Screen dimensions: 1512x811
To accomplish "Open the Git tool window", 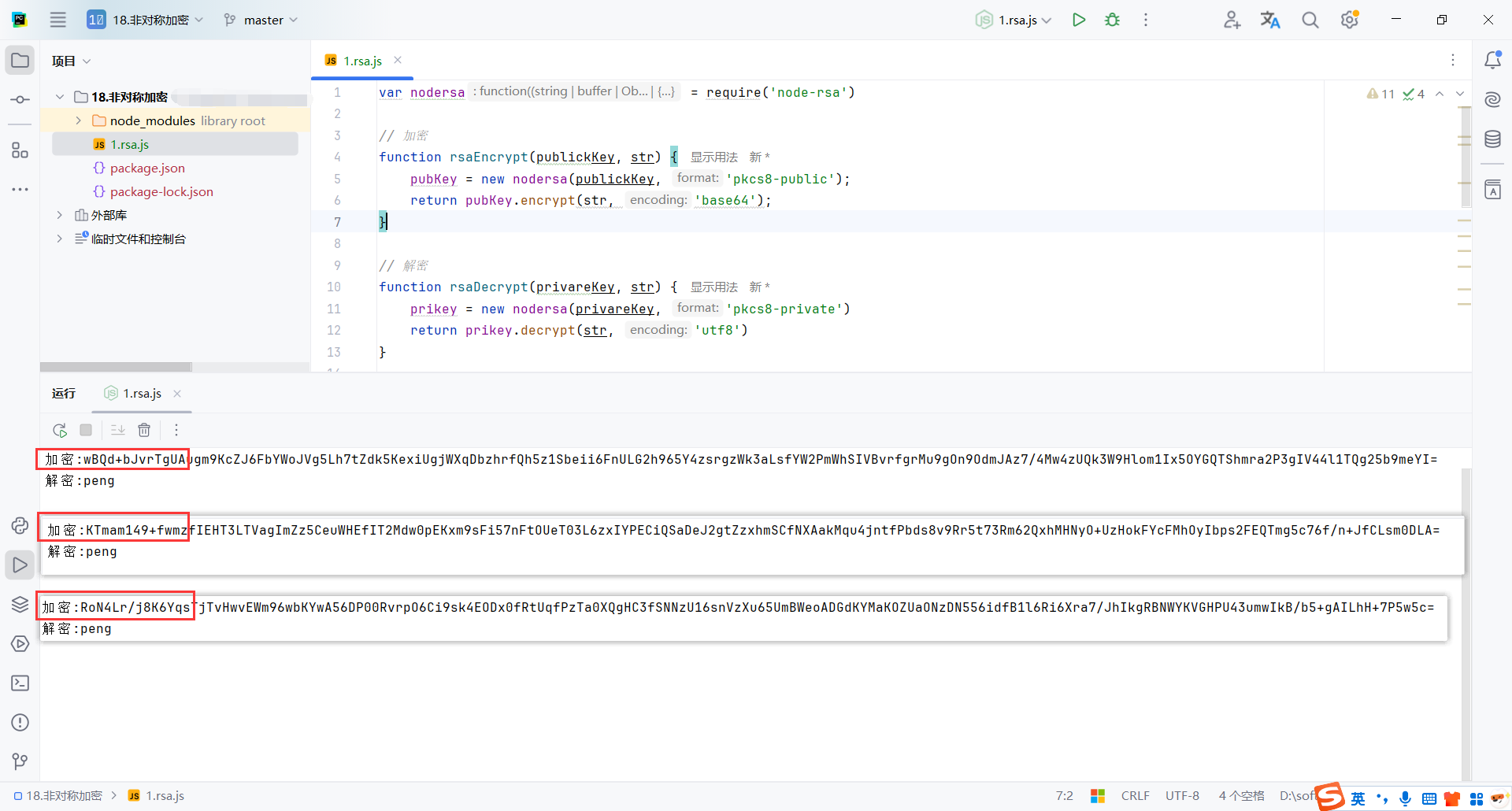I will (20, 761).
